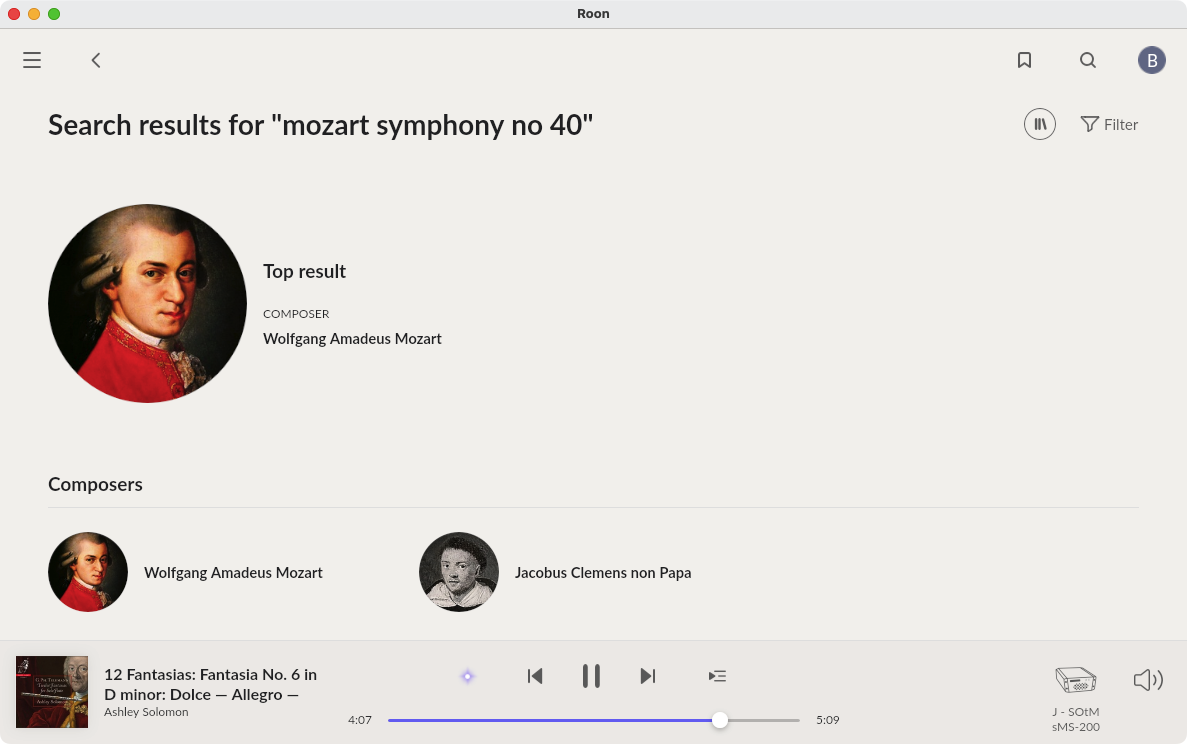Click Ashley Solomon artist name

[x=146, y=712]
